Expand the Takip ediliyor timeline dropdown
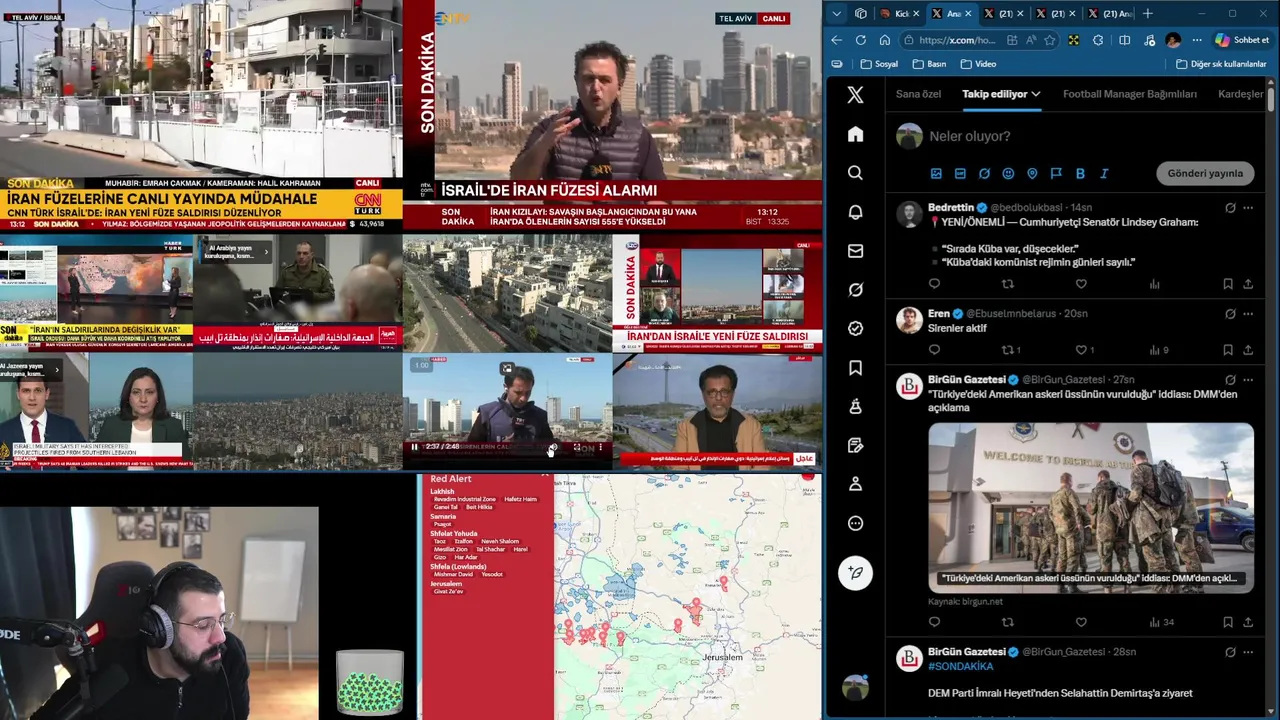1280x720 pixels. (x=1036, y=94)
